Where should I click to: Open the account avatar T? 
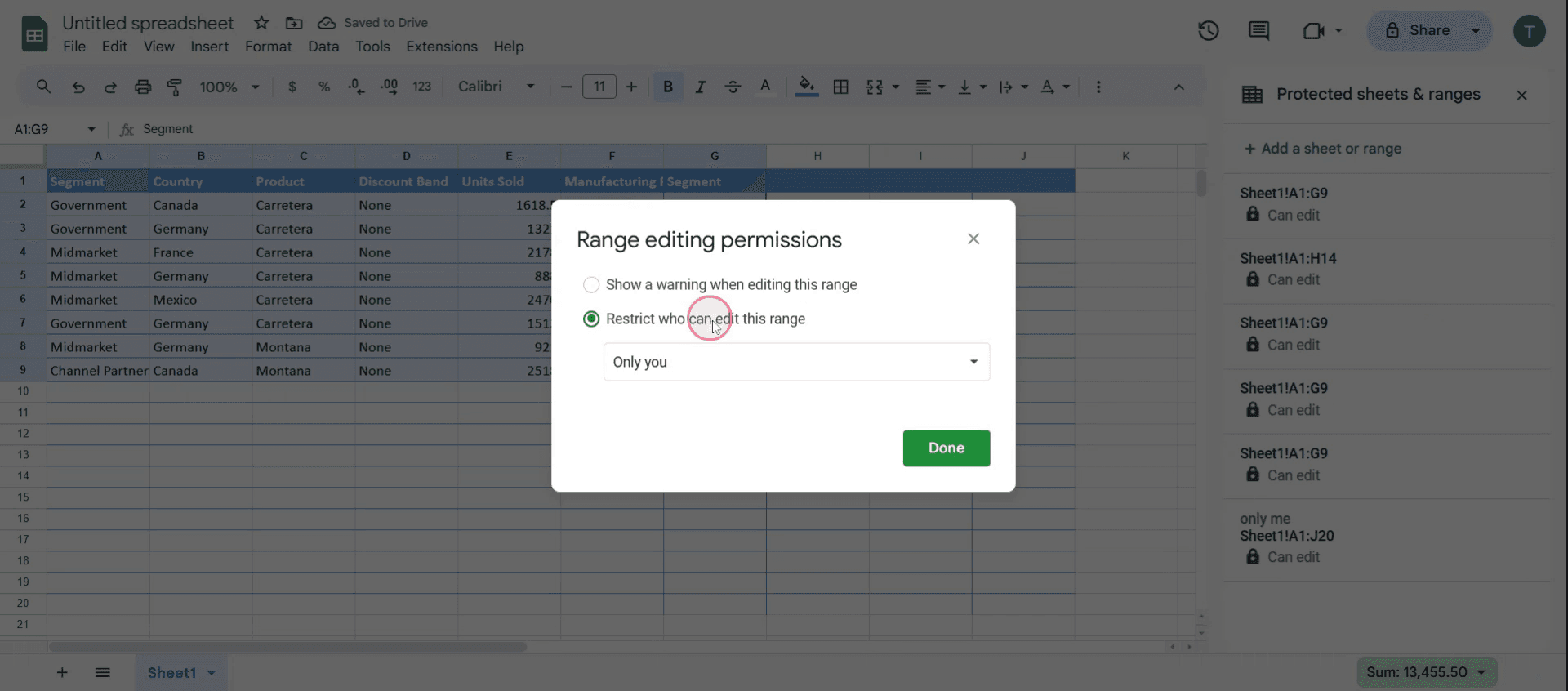[1529, 31]
